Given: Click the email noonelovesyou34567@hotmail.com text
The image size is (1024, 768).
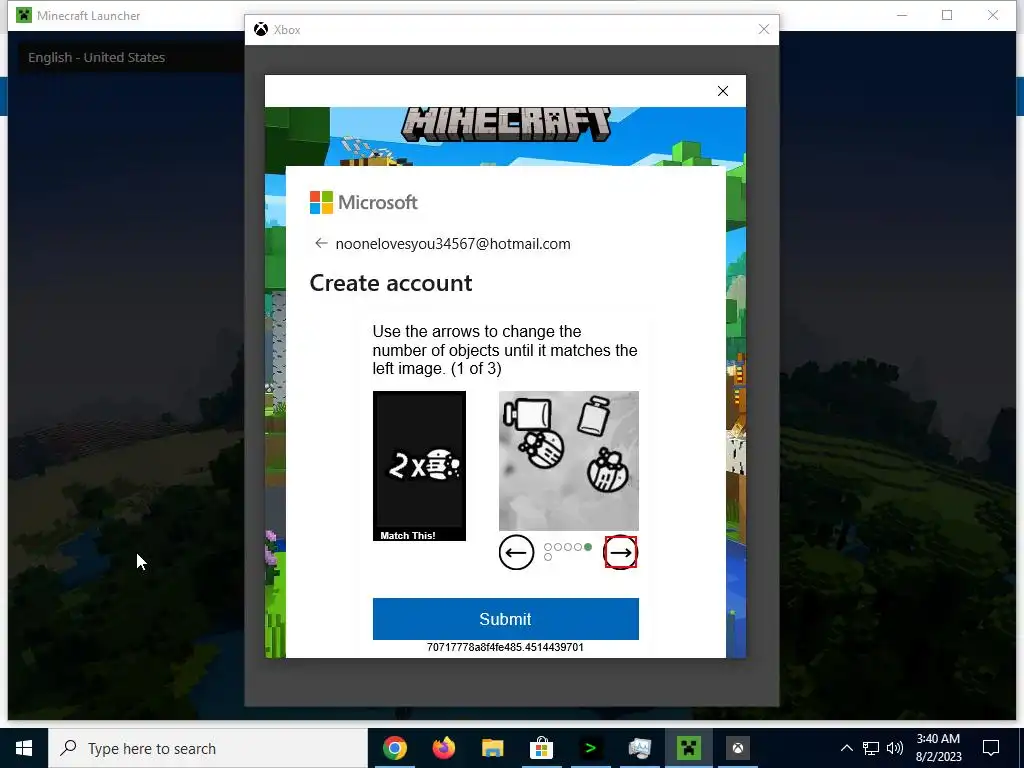Looking at the screenshot, I should pos(453,244).
